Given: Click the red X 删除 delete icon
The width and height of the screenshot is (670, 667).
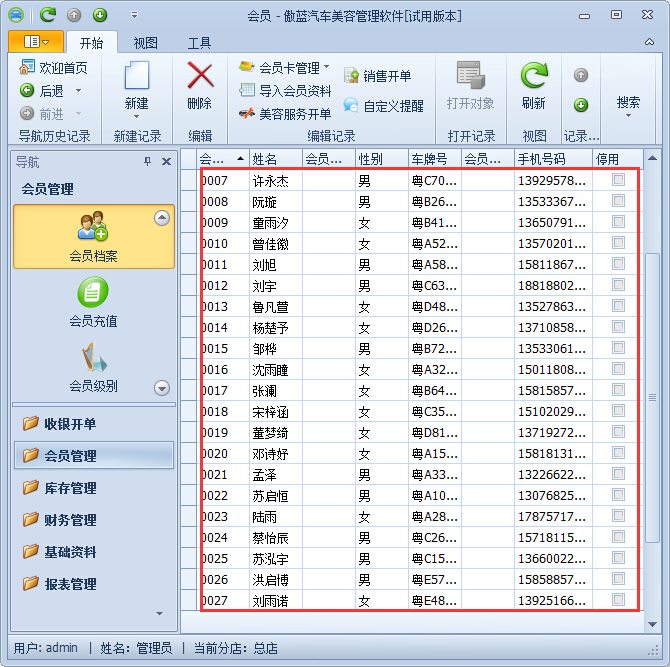Looking at the screenshot, I should tap(200, 76).
